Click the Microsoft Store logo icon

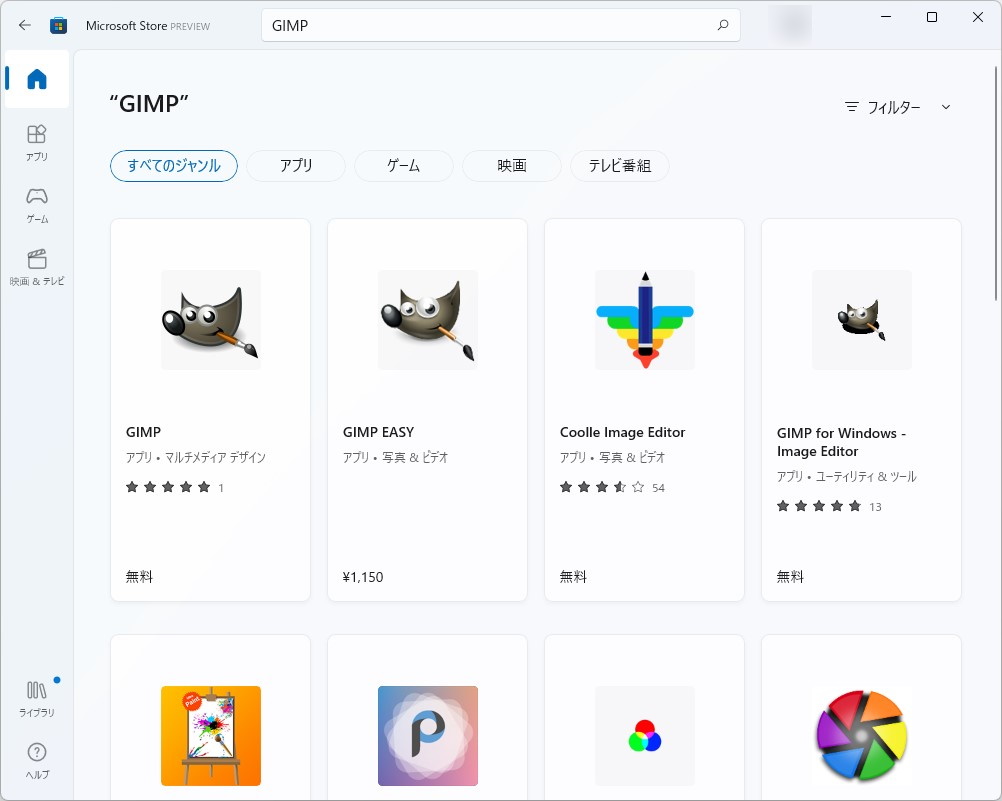point(58,25)
